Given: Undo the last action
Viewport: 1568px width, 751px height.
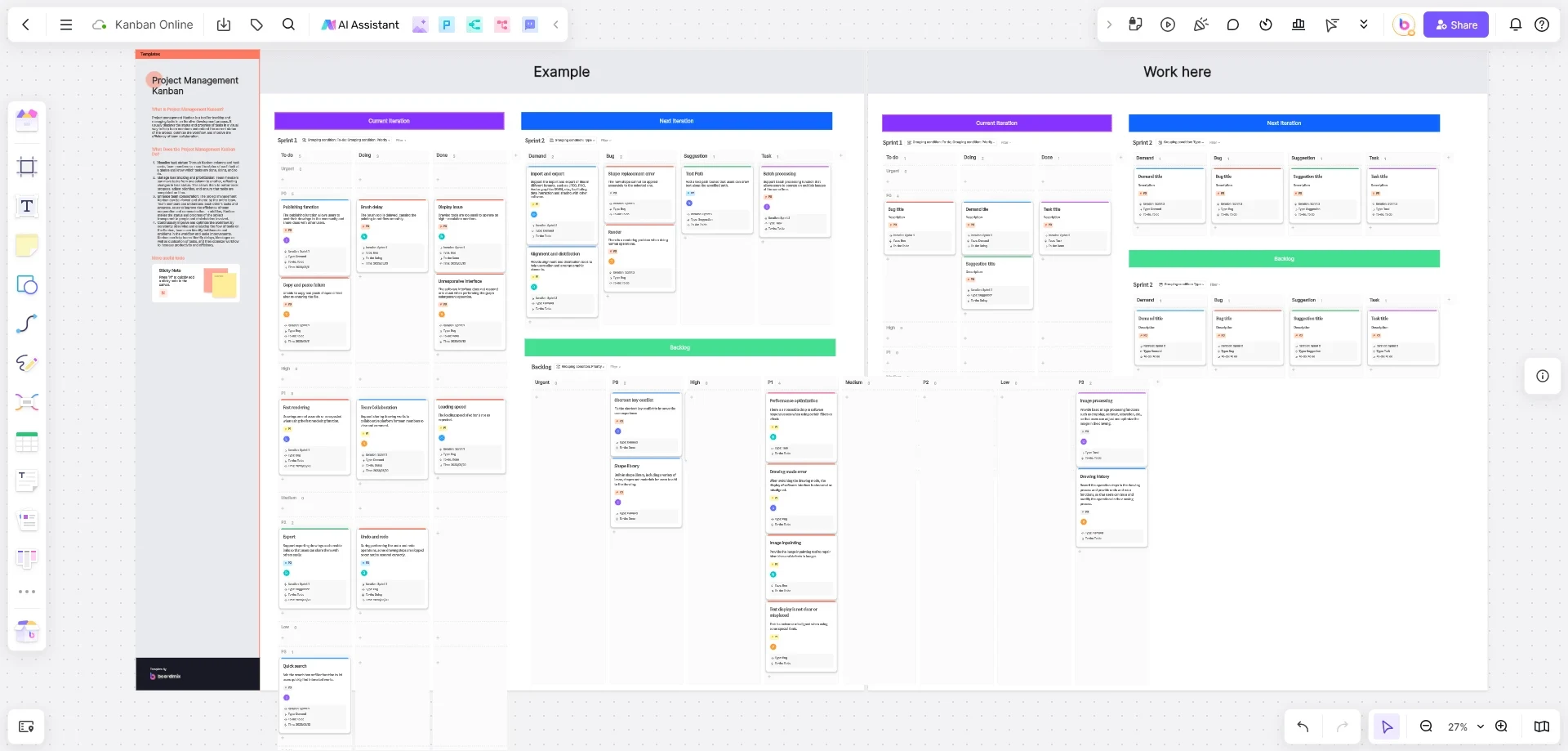Looking at the screenshot, I should point(1303,726).
